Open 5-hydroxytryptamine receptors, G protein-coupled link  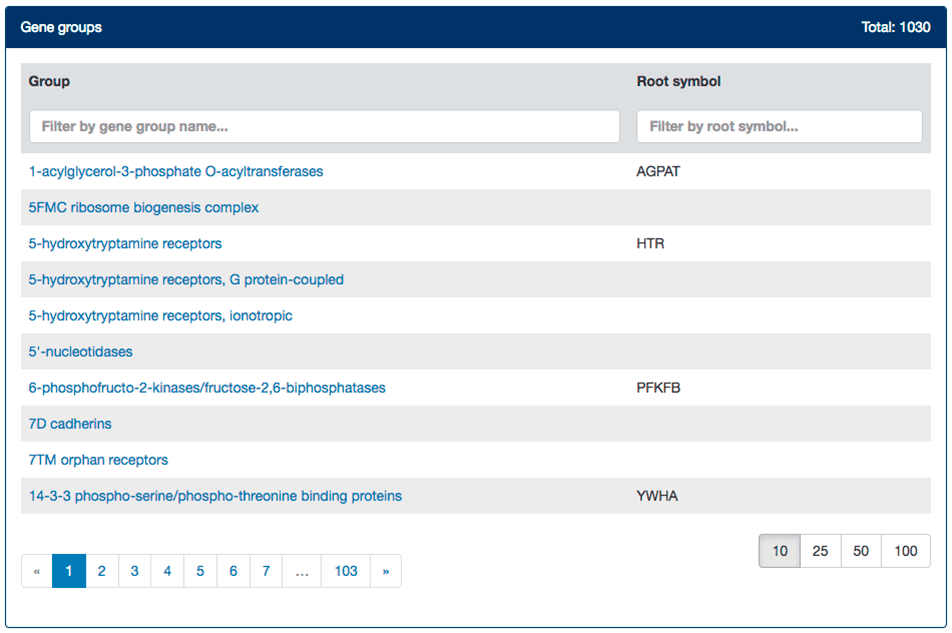186,279
